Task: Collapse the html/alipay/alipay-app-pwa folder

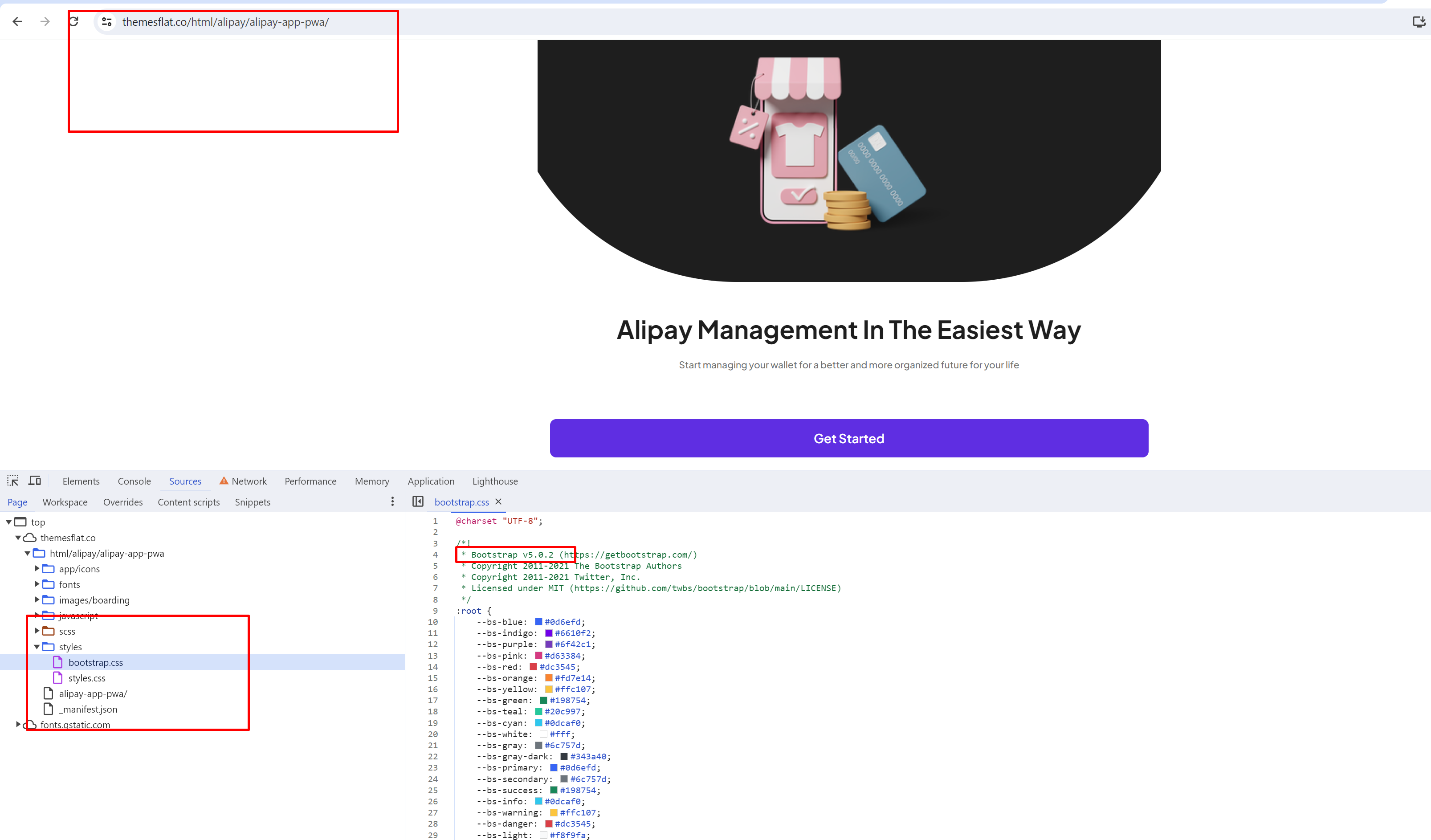Action: (27, 553)
